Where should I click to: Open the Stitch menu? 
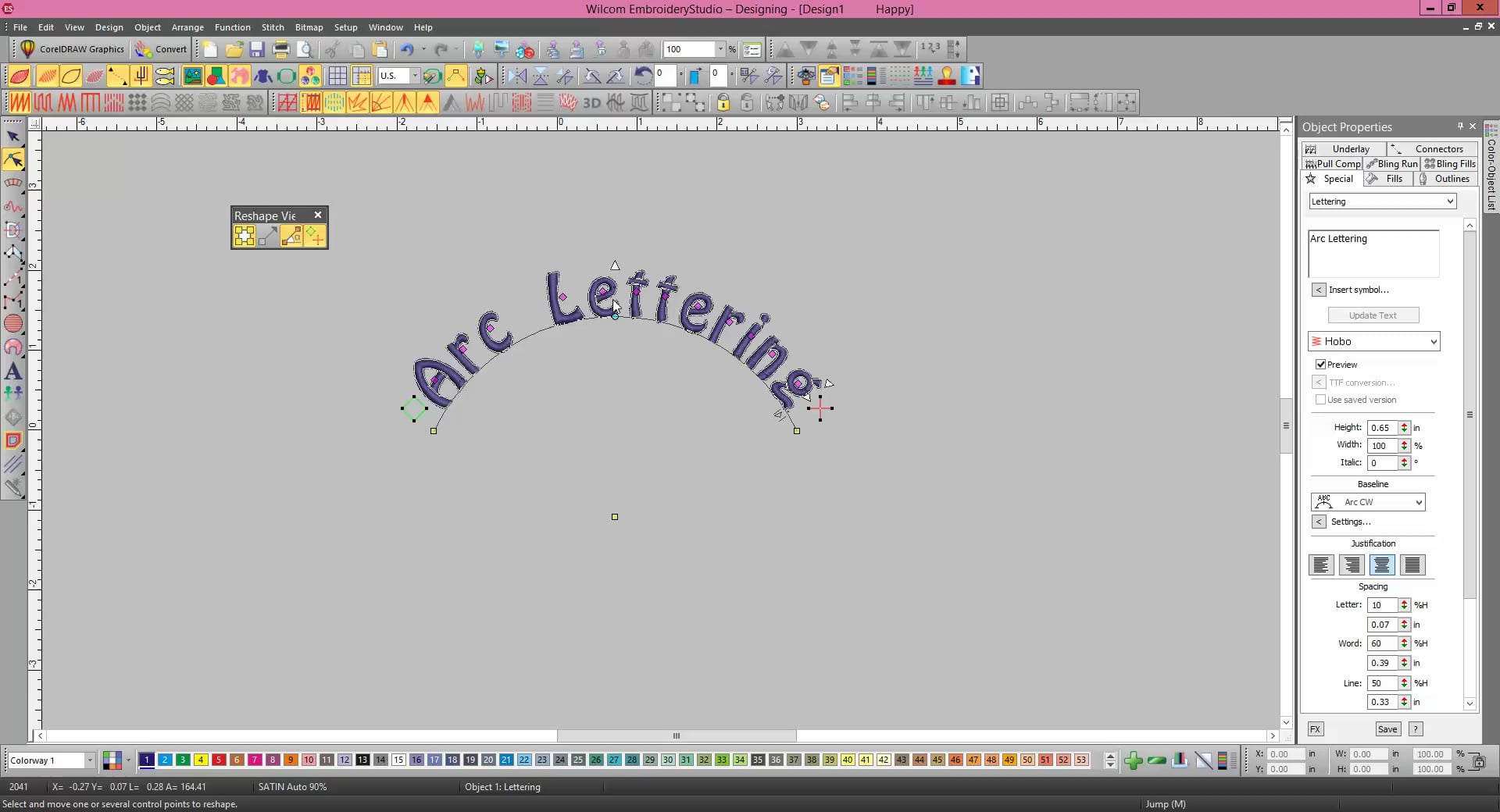273,27
